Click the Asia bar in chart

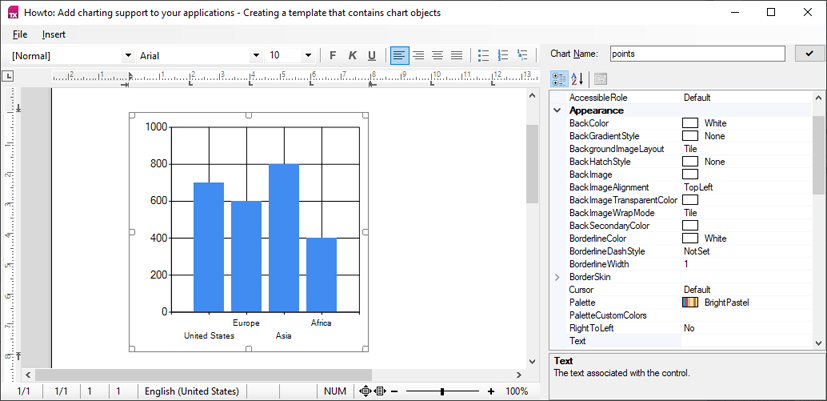[284, 238]
